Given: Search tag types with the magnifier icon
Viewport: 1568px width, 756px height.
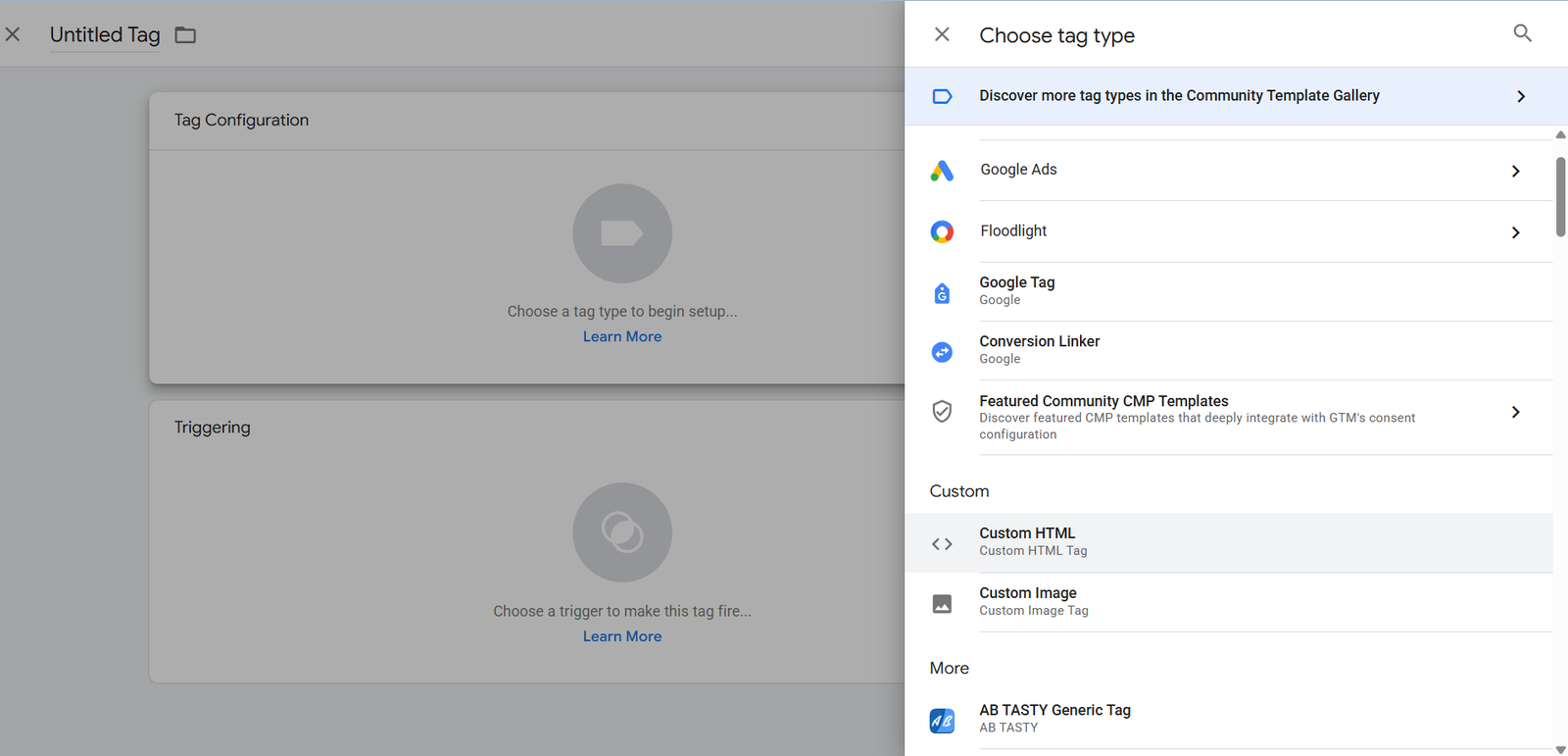Looking at the screenshot, I should [1522, 33].
